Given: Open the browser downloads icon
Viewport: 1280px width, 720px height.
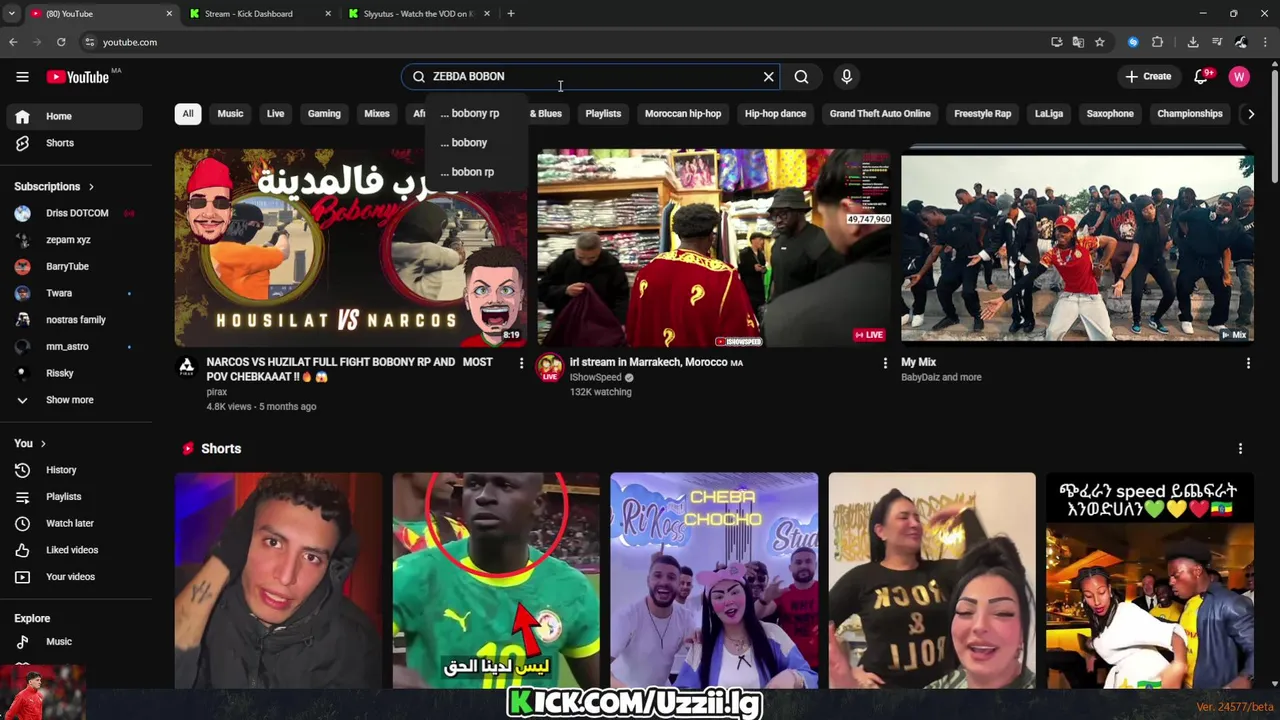Looking at the screenshot, I should [1193, 42].
